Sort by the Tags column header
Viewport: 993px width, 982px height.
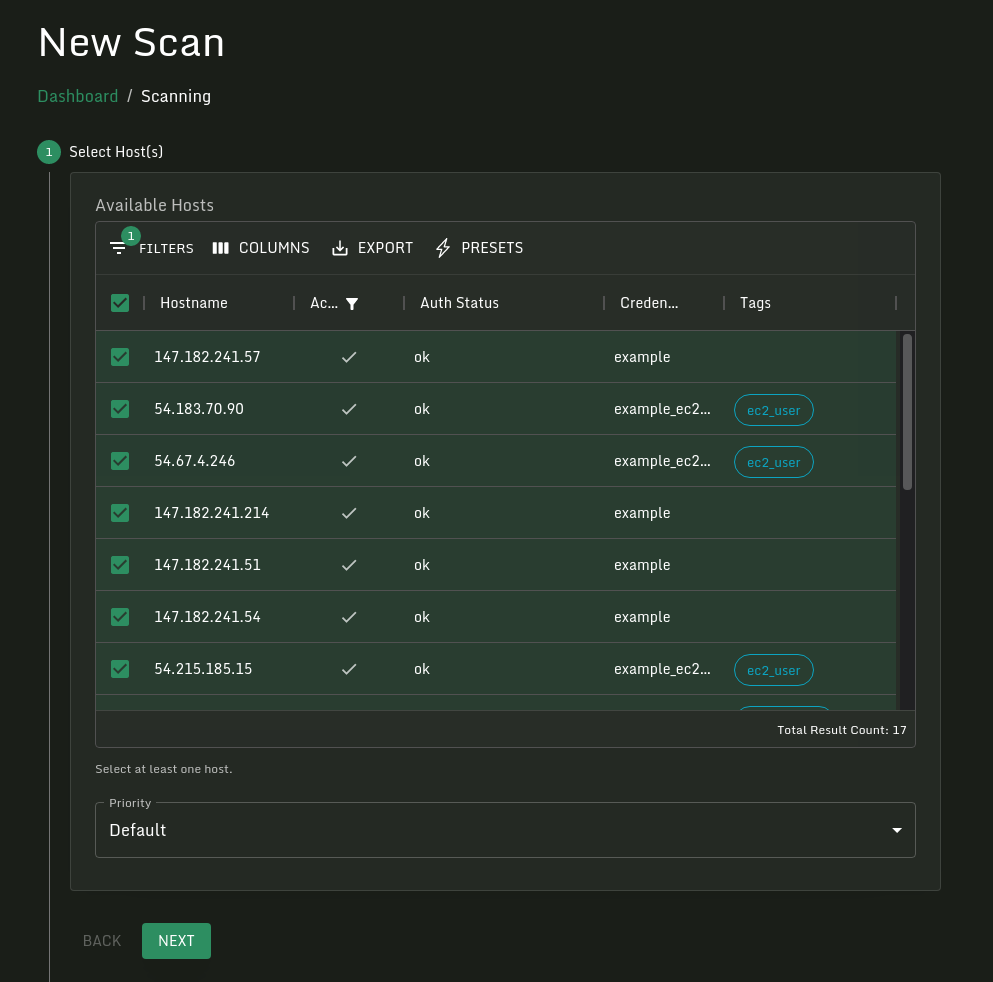click(755, 303)
